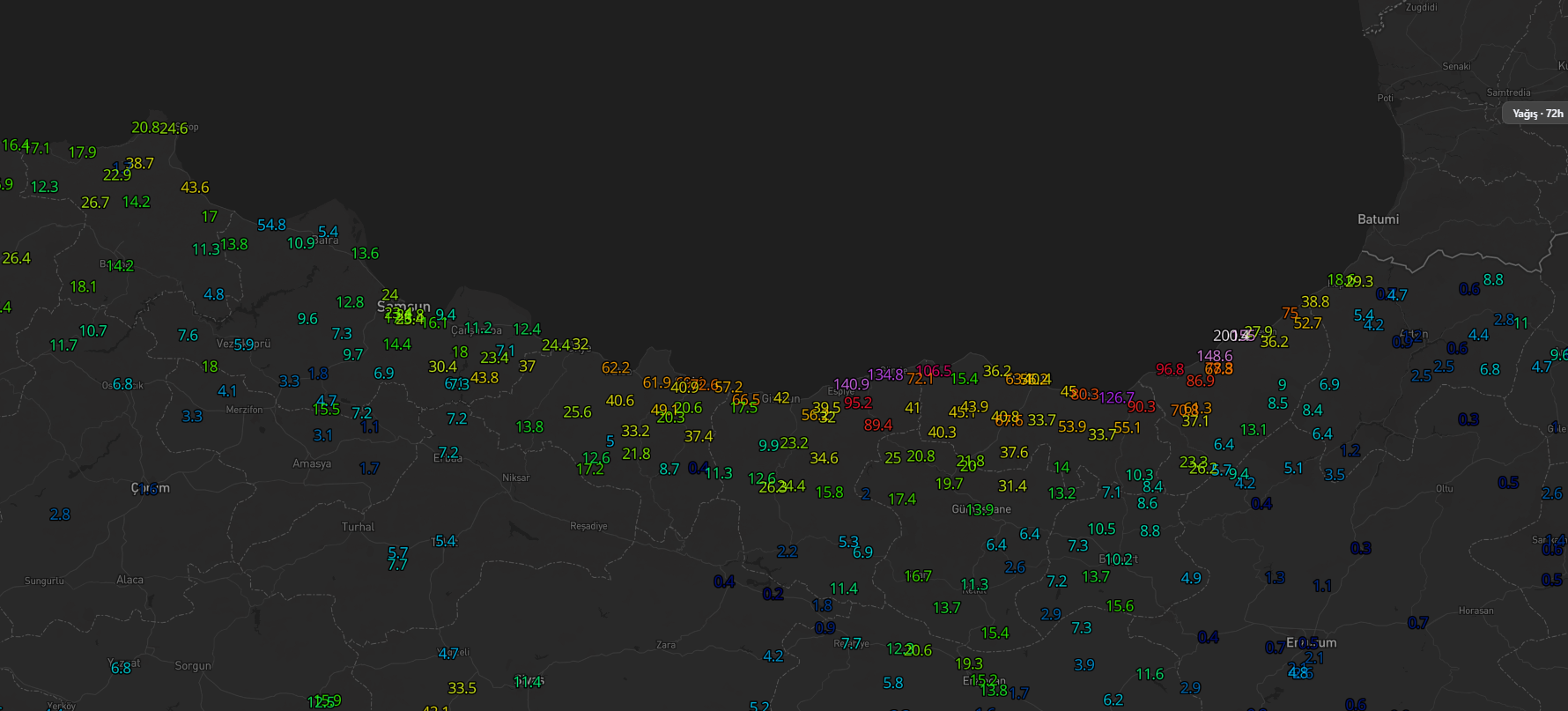Click the red 89.4 precipitation value
This screenshot has width=1568, height=711.
point(877,425)
